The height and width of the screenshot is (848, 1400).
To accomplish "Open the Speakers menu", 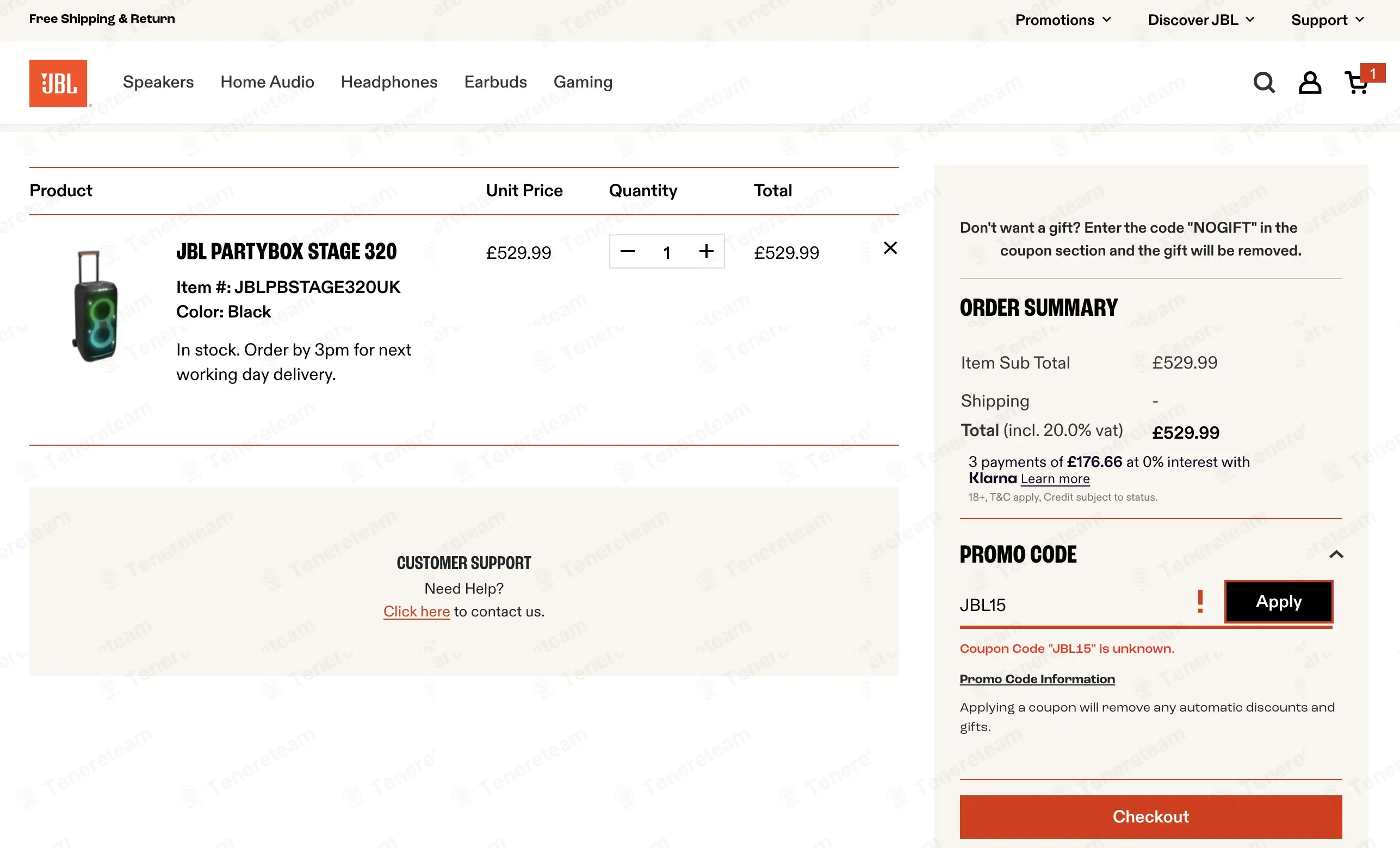I will [158, 82].
